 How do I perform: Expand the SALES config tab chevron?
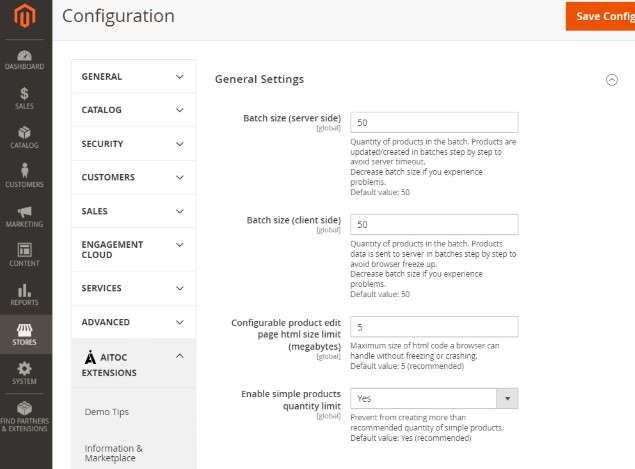pos(180,211)
